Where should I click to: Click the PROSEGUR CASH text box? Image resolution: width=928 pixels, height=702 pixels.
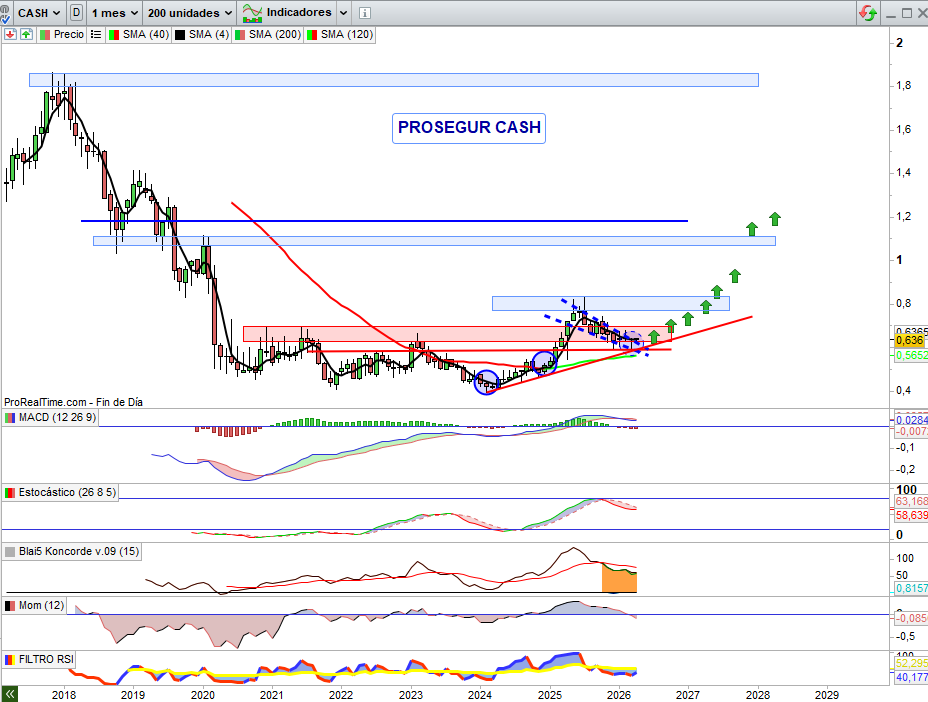pos(469,128)
